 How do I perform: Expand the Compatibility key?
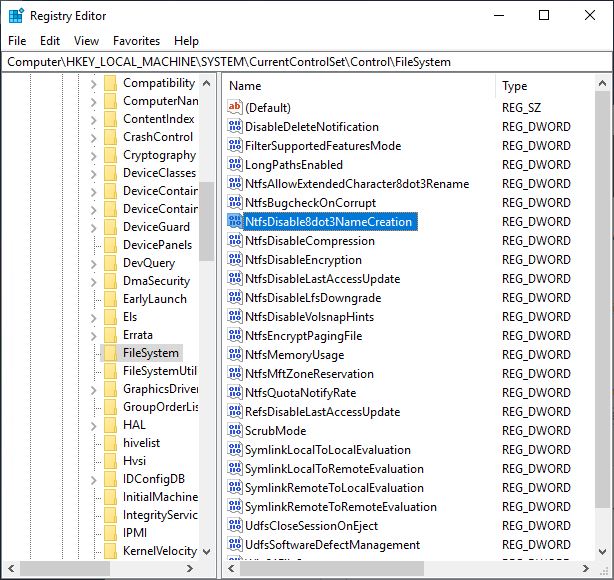(x=93, y=83)
